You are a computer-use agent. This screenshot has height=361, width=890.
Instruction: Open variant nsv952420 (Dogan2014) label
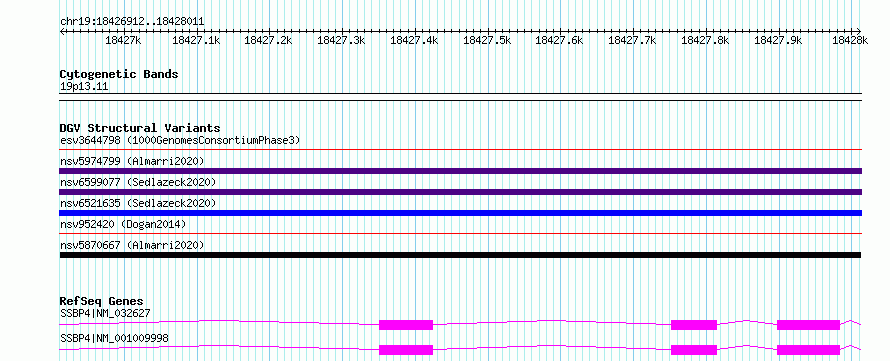[123, 224]
